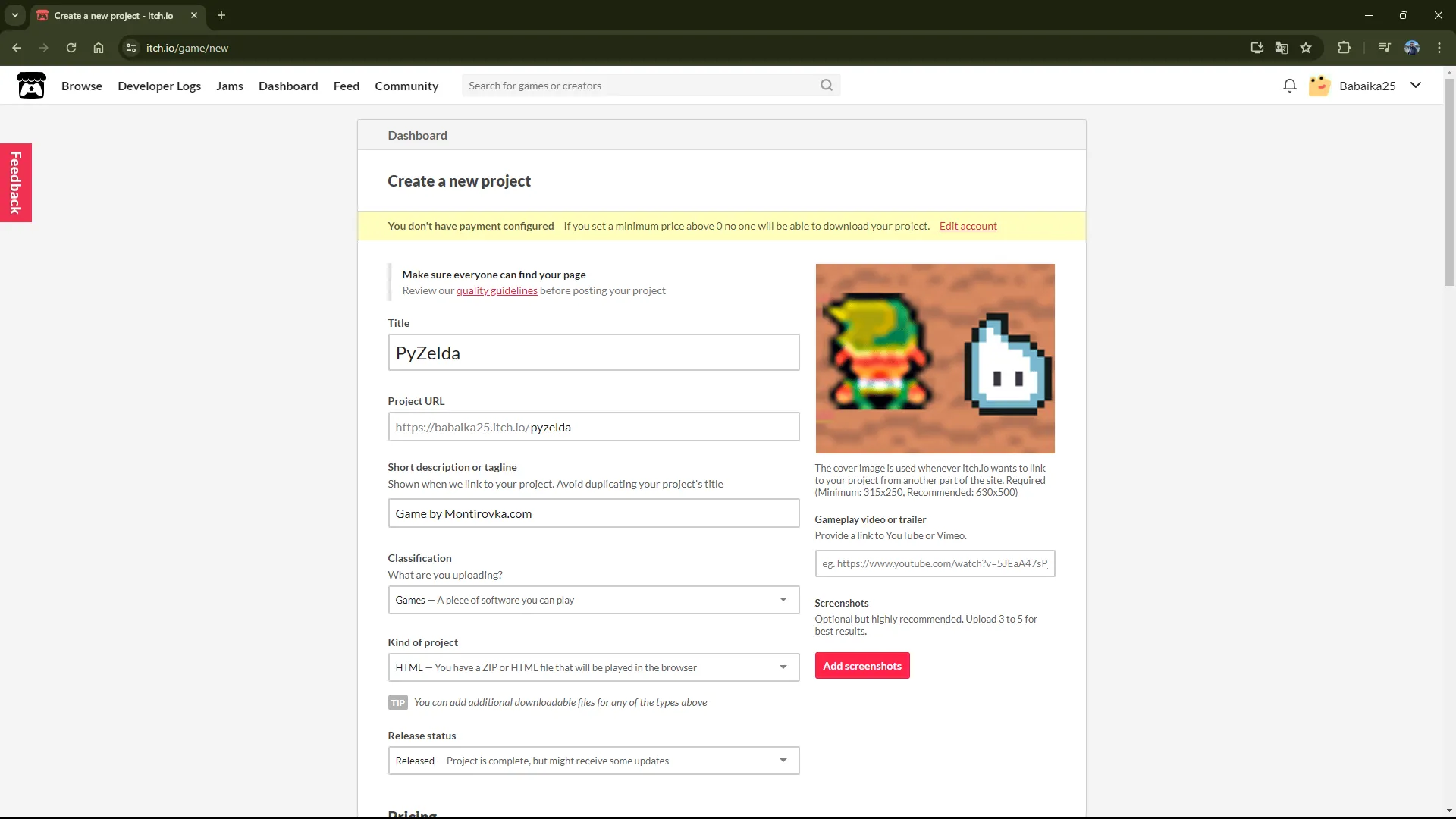Click the search magnifier icon
This screenshot has width=1456, height=819.
827,86
